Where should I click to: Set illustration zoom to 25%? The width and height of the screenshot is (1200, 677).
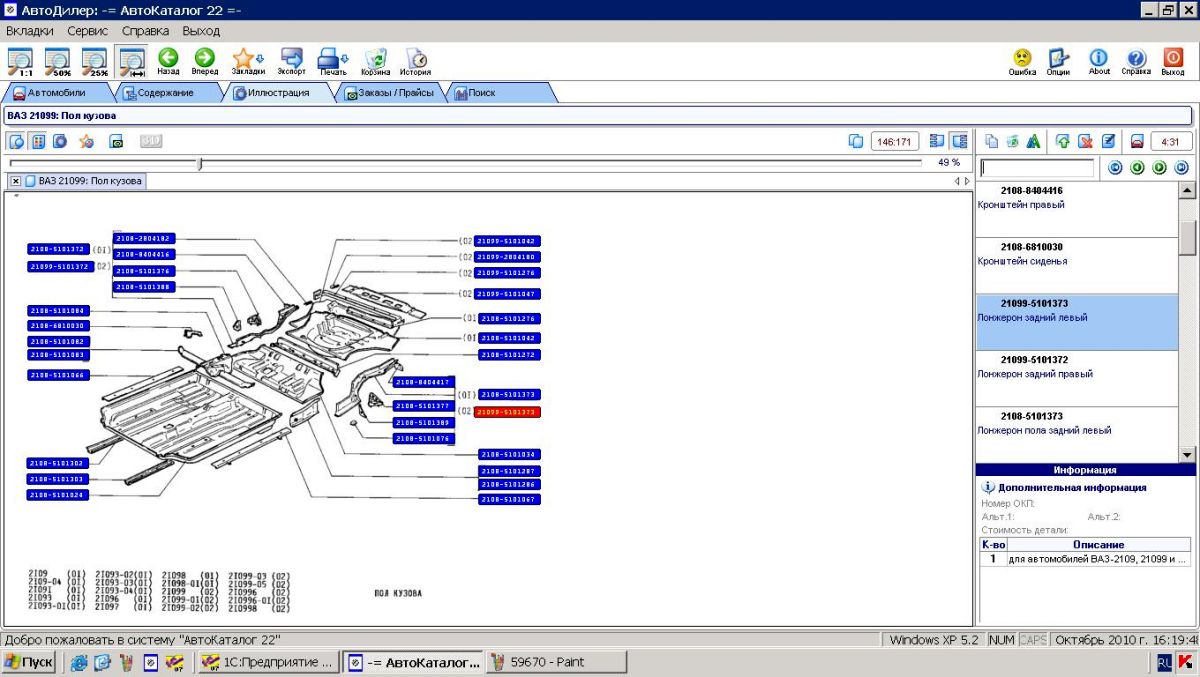coord(94,62)
